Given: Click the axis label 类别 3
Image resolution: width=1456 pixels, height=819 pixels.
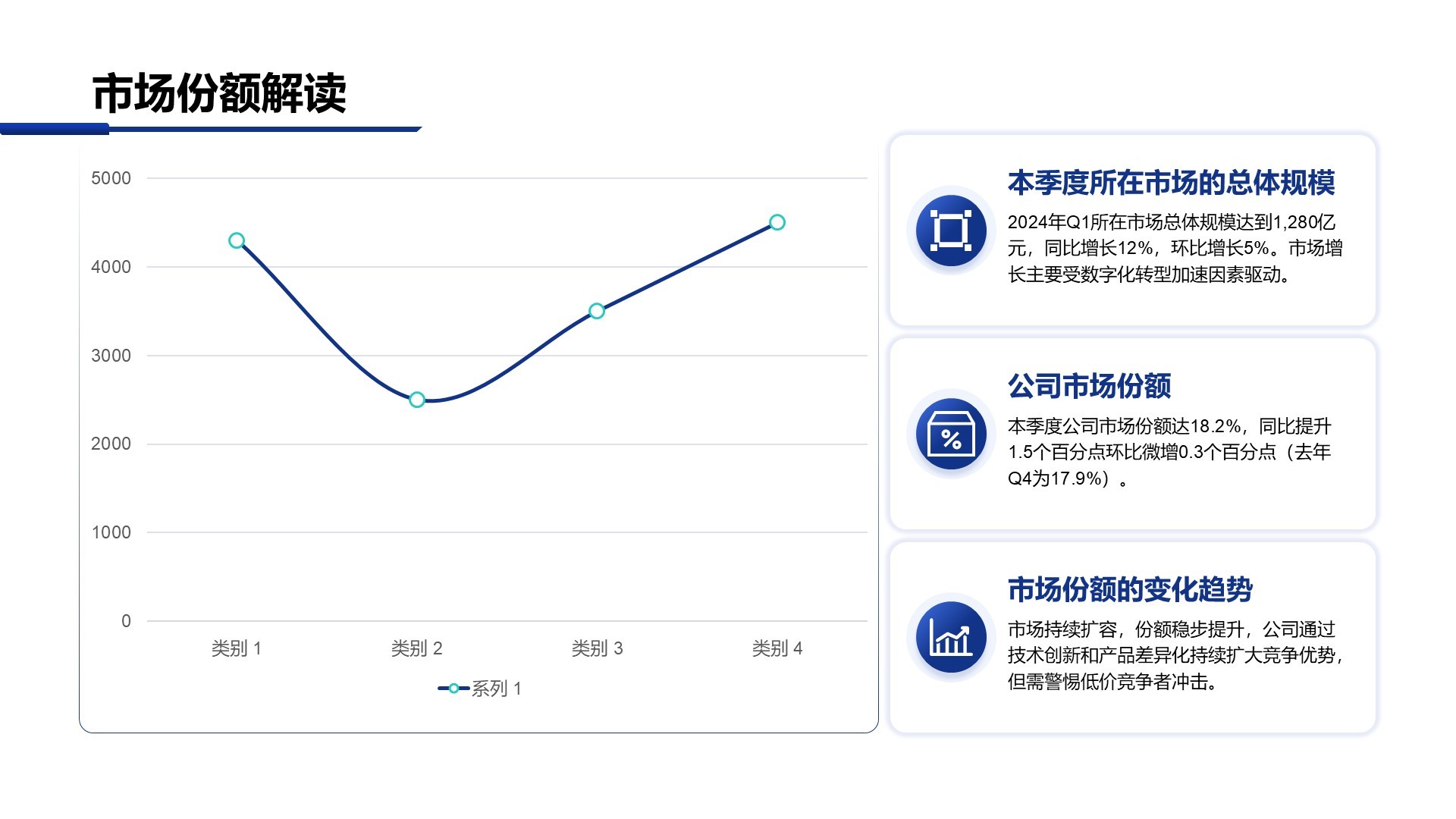Looking at the screenshot, I should pyautogui.click(x=597, y=648).
